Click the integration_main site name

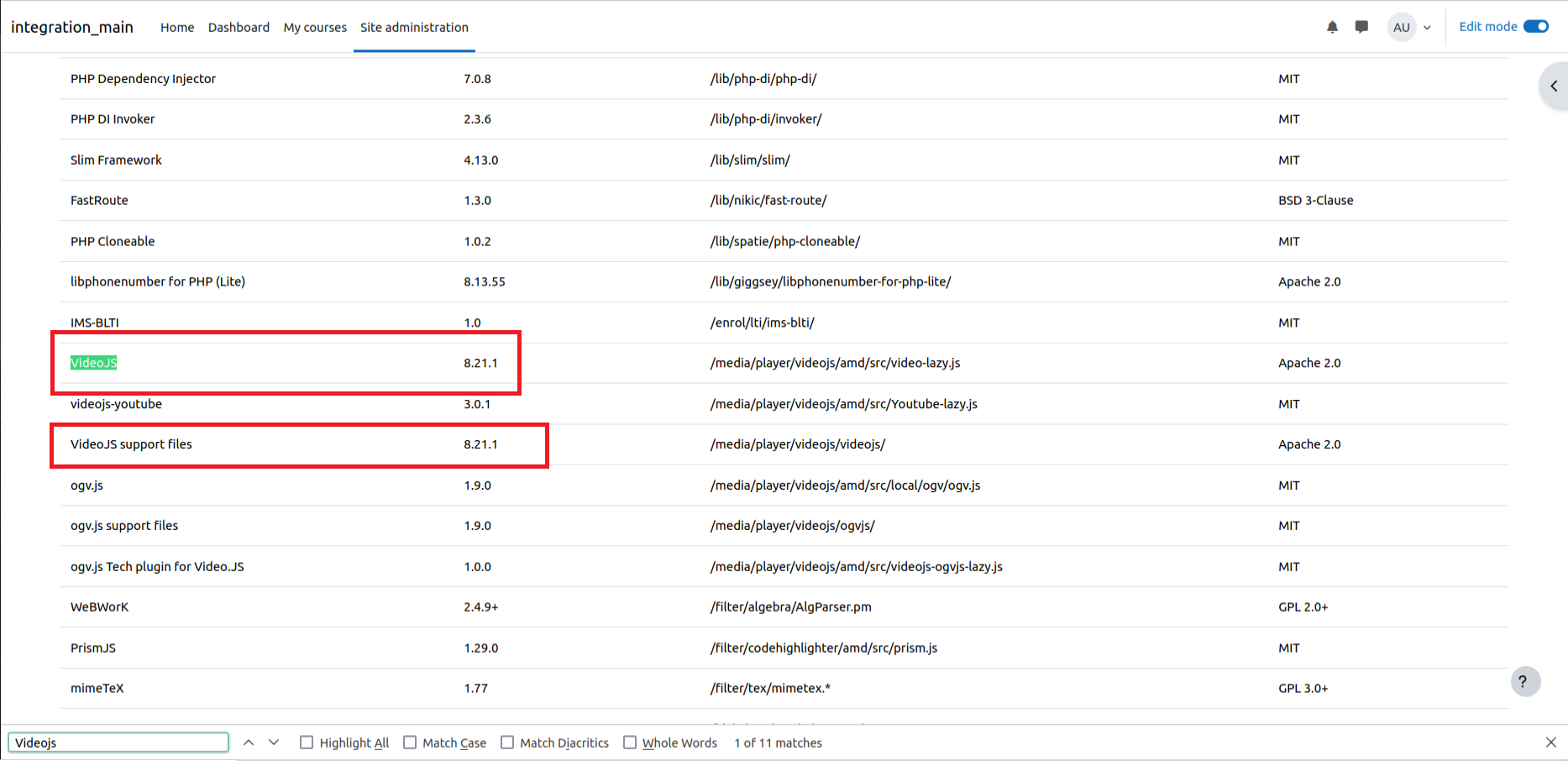tap(72, 27)
